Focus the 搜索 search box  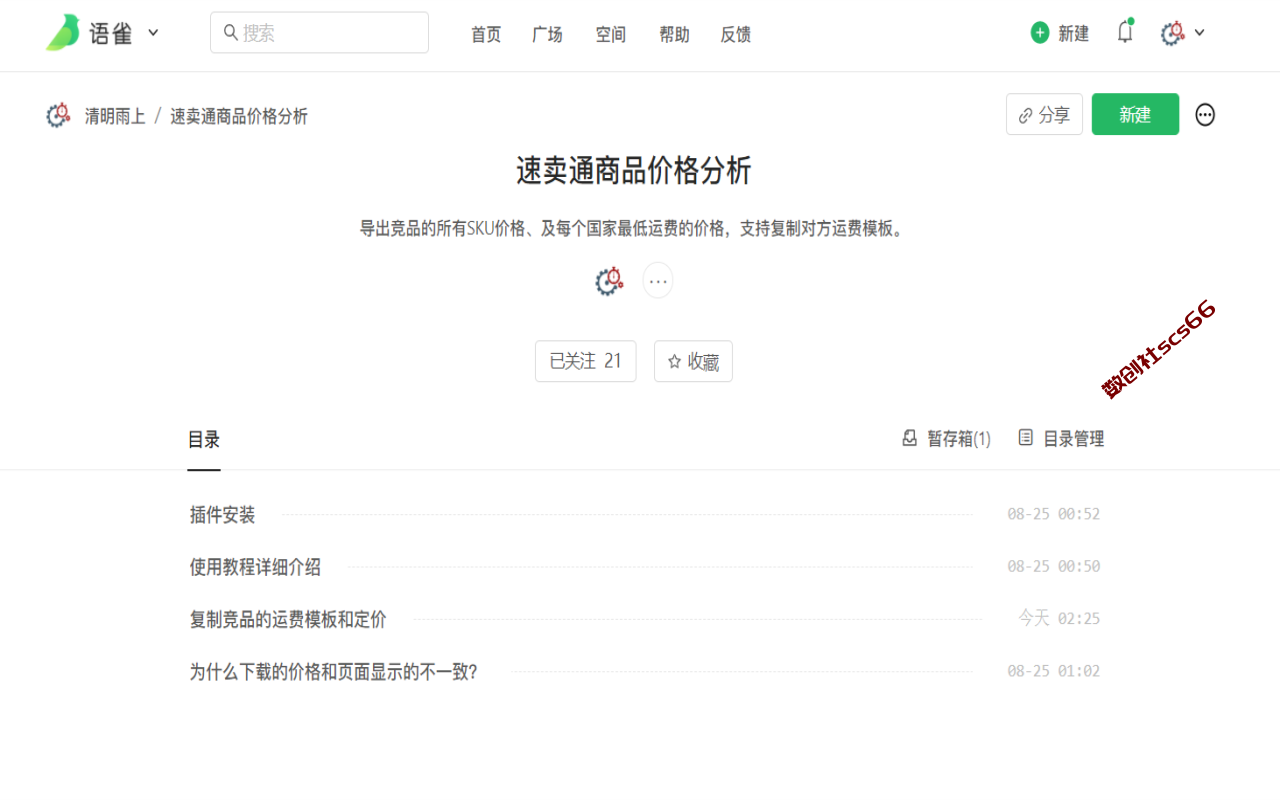point(319,33)
